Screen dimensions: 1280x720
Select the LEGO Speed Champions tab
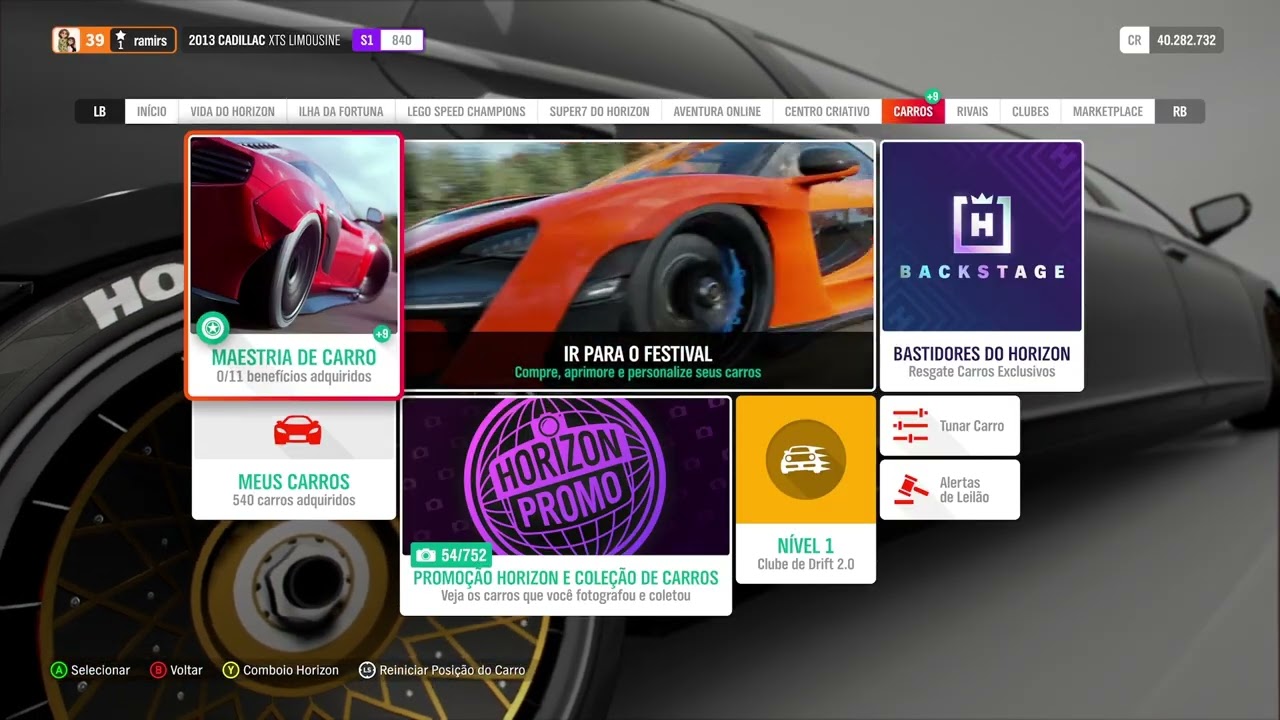pos(466,111)
